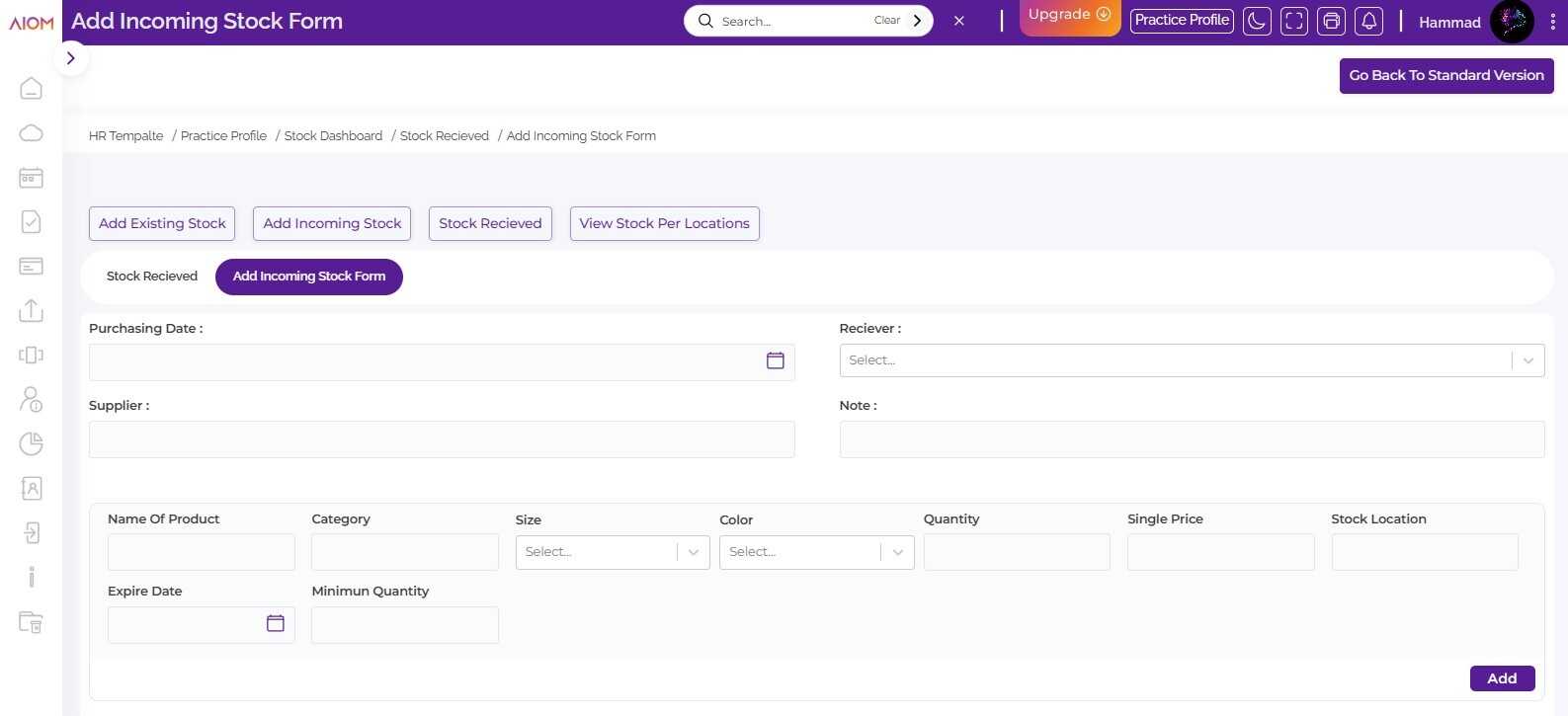Open the trash folder sidebar icon

tap(31, 622)
